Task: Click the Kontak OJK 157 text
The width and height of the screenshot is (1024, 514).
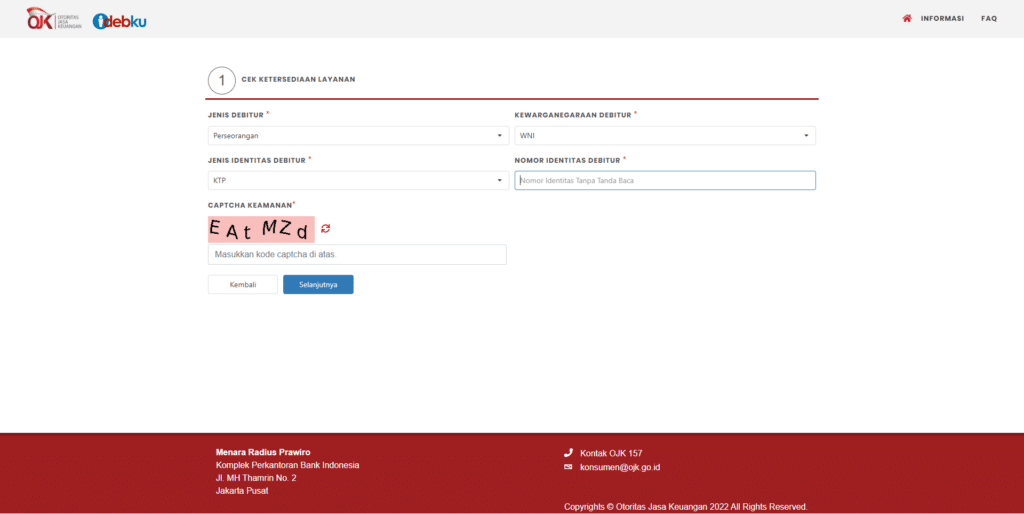Action: point(611,453)
